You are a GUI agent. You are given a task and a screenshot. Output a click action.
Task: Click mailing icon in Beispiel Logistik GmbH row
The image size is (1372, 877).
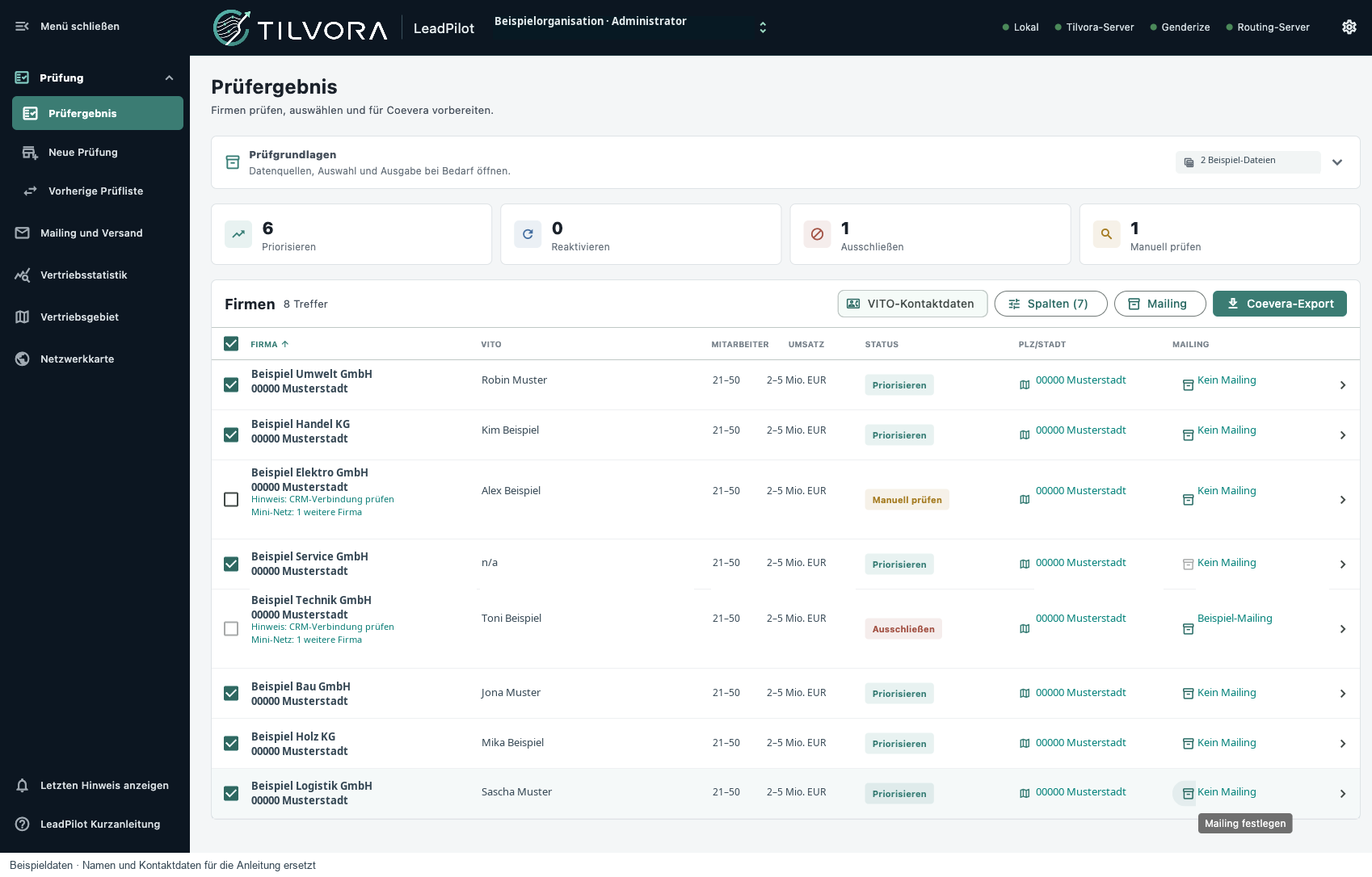click(1188, 794)
